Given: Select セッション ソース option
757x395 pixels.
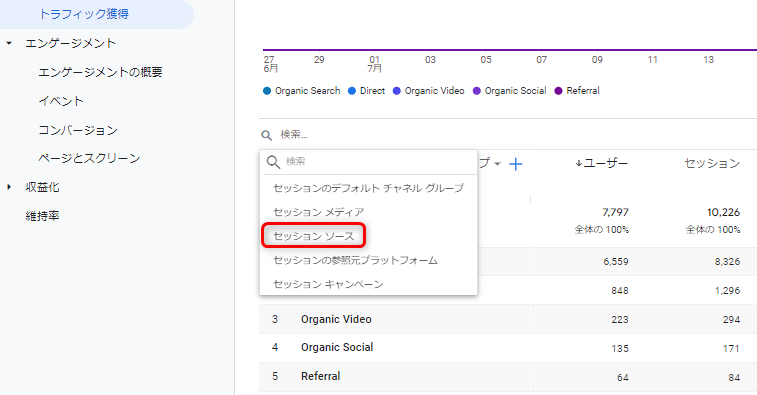Looking at the screenshot, I should [x=368, y=236].
